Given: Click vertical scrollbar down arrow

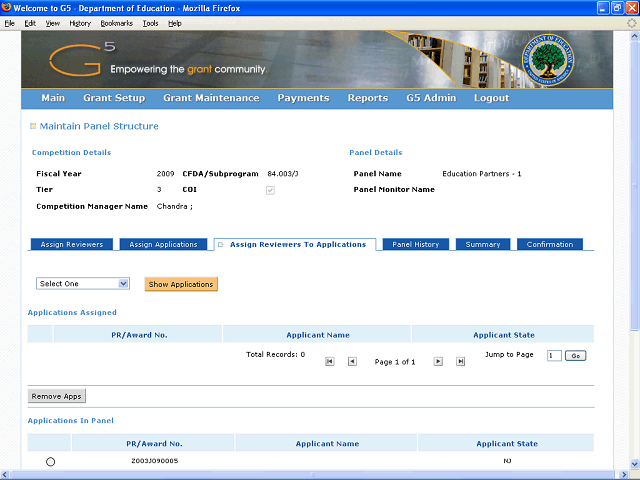Looking at the screenshot, I should point(635,464).
